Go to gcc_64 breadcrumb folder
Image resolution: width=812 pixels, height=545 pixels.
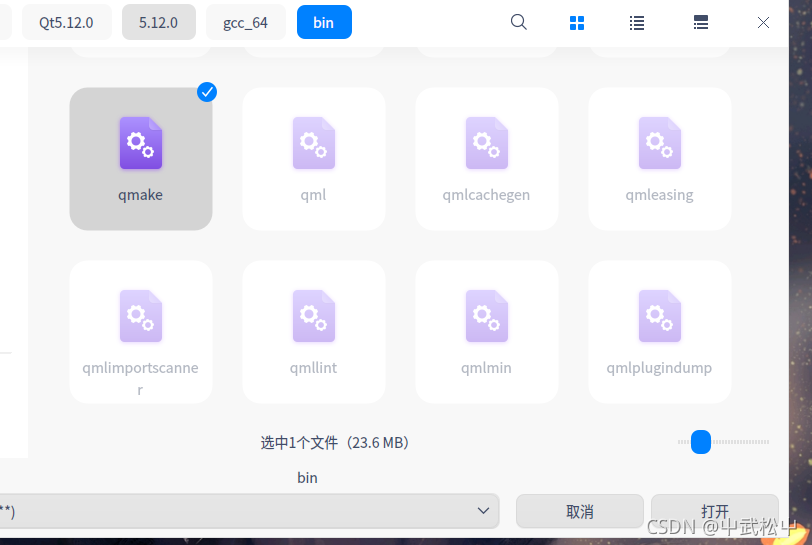(x=245, y=22)
